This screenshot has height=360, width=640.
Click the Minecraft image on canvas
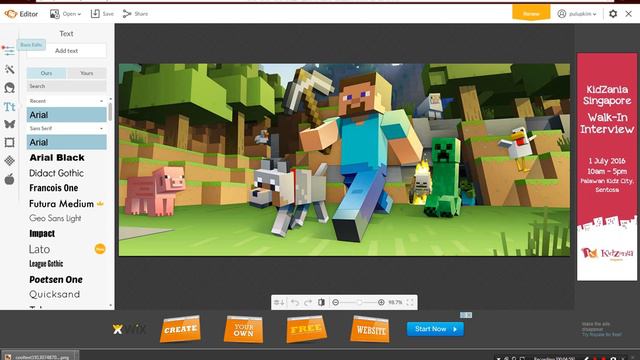coord(344,160)
